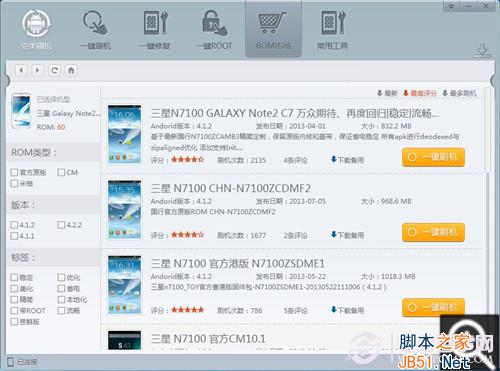Image resolution: width=500 pixels, height=371 pixels.
Task: Sort ROM list by 最高评分
Action: [x=420, y=93]
